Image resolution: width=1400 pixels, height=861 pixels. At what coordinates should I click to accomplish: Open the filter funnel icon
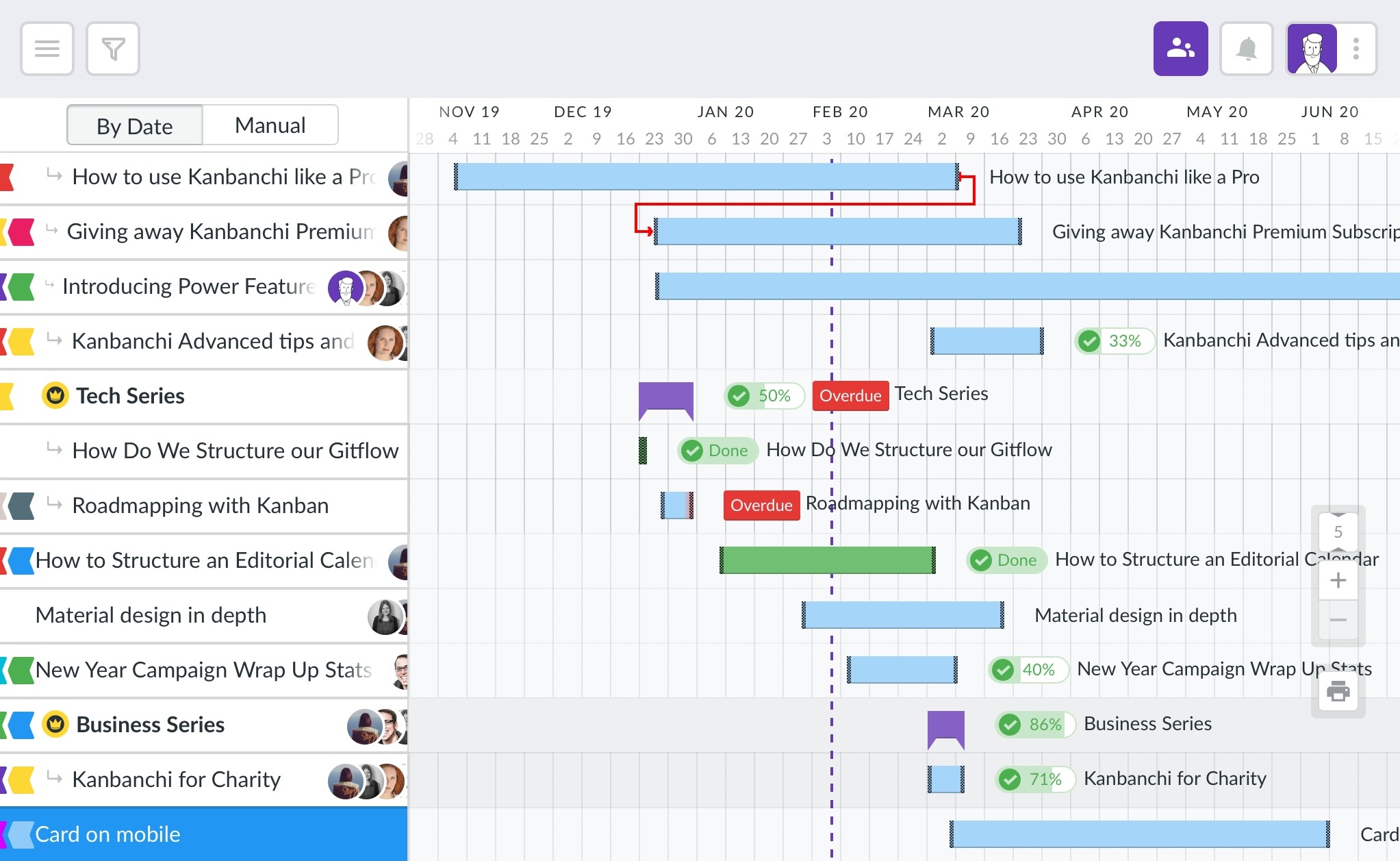coord(113,49)
